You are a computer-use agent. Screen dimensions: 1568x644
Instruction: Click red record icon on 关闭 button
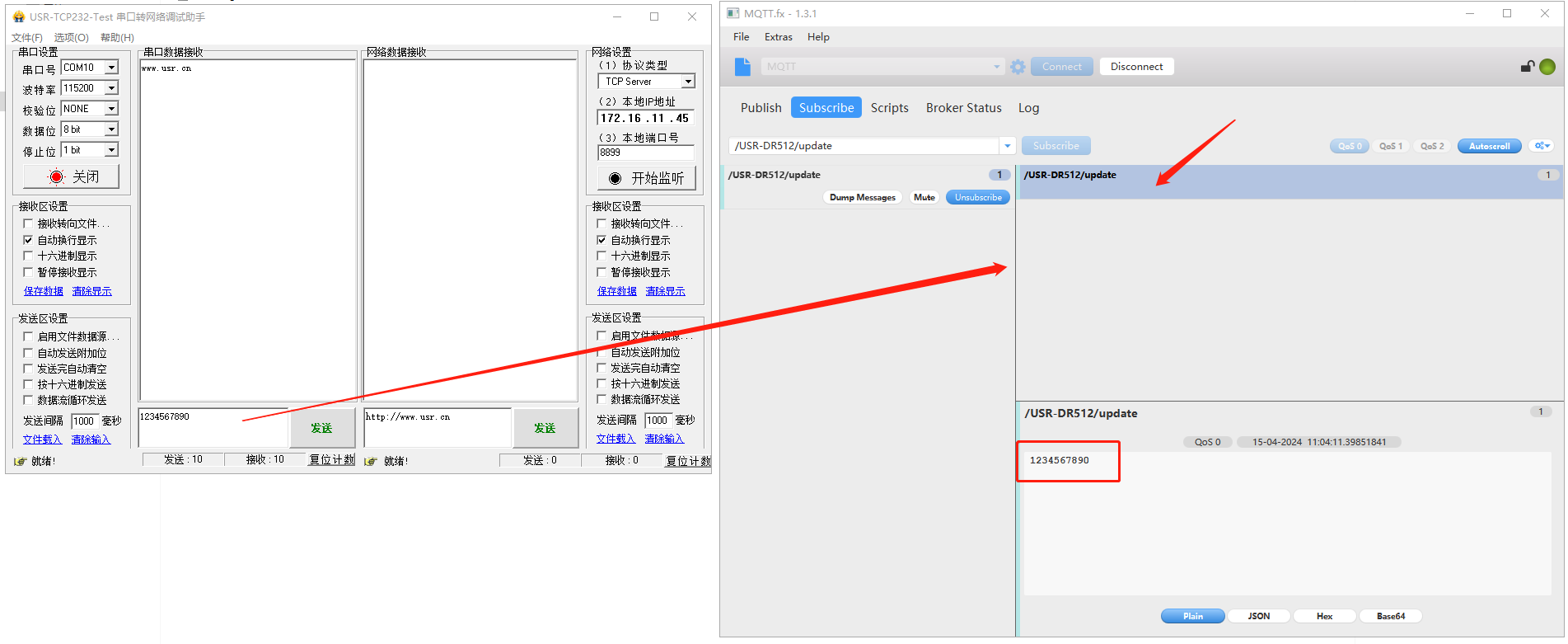click(x=56, y=176)
